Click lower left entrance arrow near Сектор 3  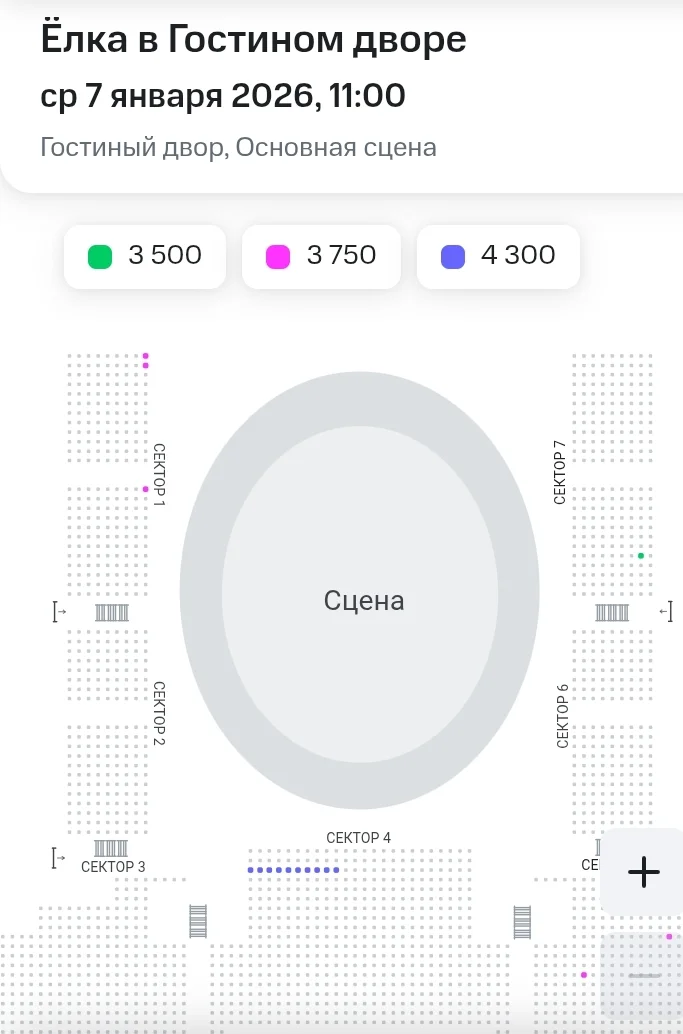coord(59,858)
